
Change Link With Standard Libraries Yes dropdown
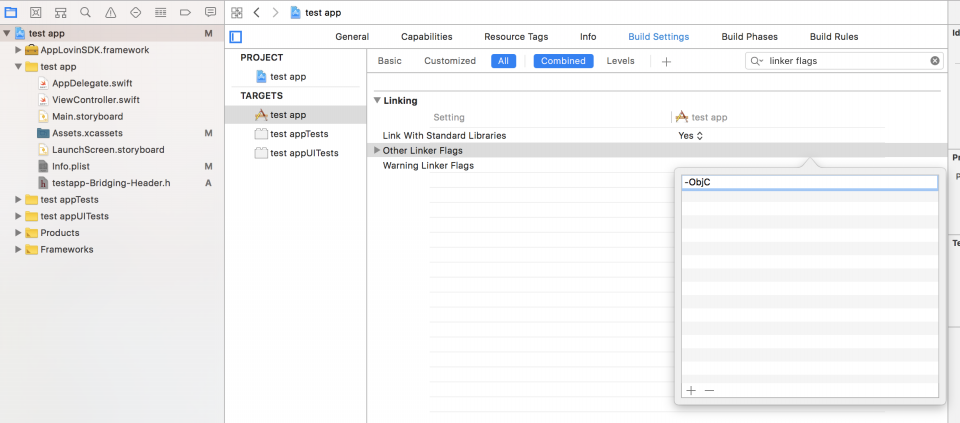pos(690,135)
